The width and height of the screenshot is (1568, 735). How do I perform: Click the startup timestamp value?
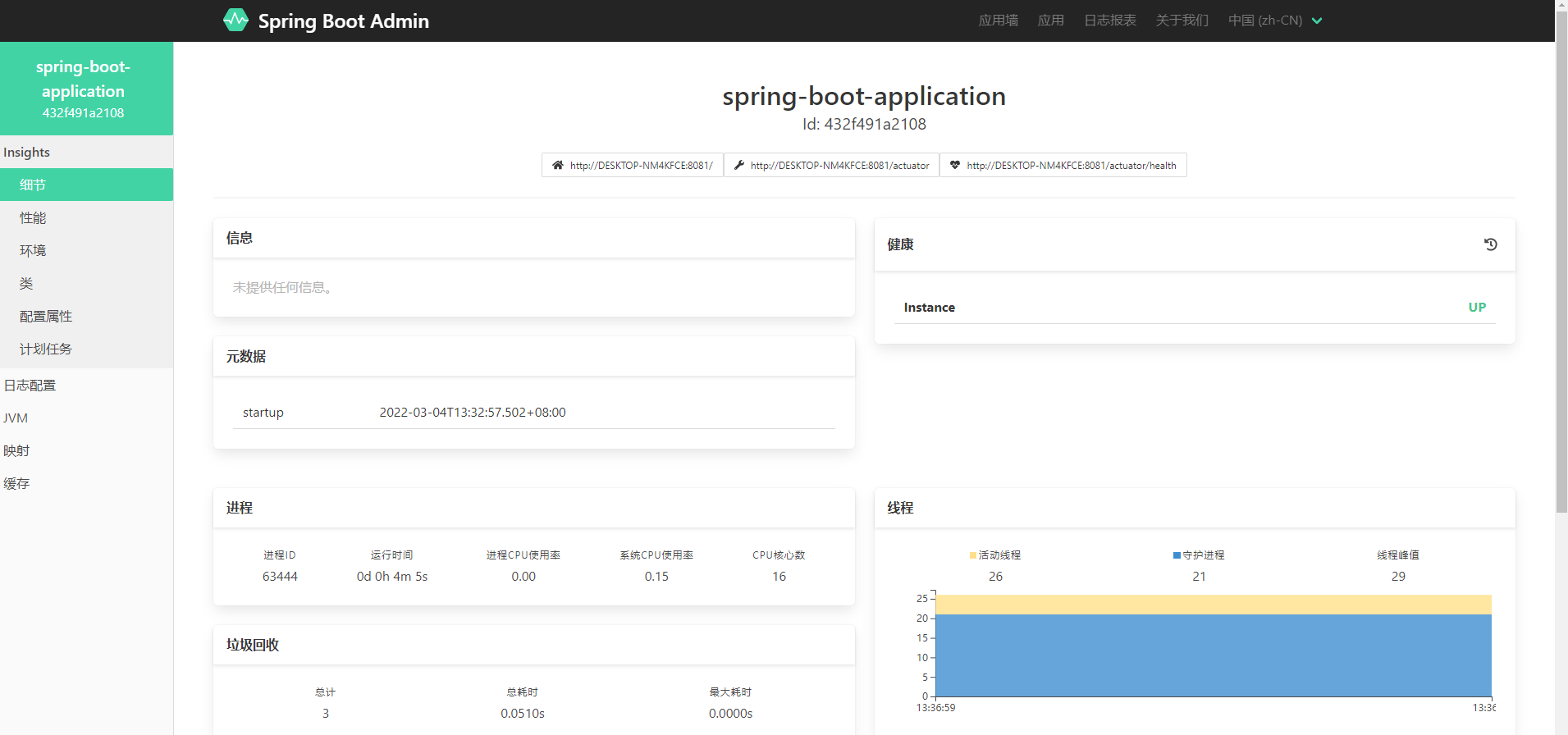tap(473, 412)
